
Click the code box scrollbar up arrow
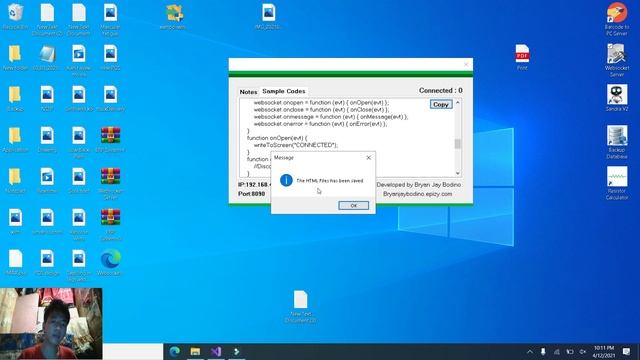tap(458, 103)
